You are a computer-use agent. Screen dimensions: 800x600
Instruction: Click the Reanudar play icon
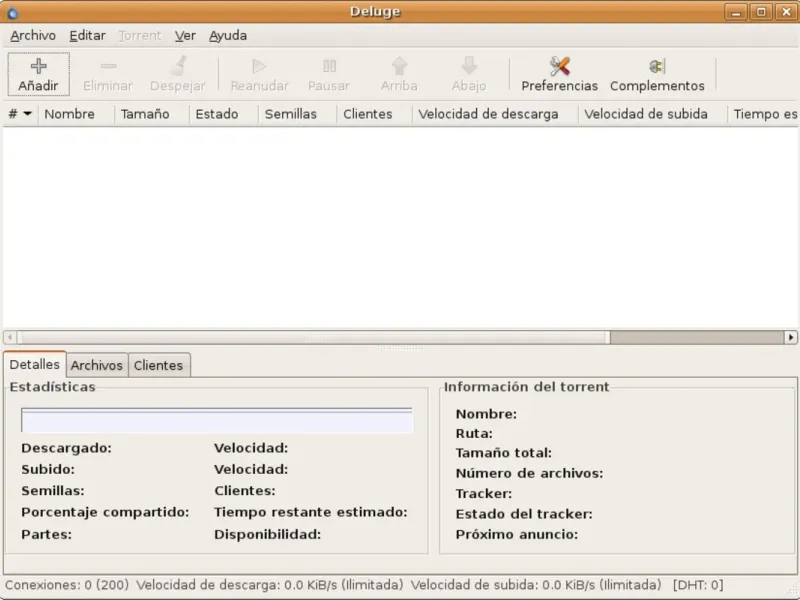click(x=259, y=66)
